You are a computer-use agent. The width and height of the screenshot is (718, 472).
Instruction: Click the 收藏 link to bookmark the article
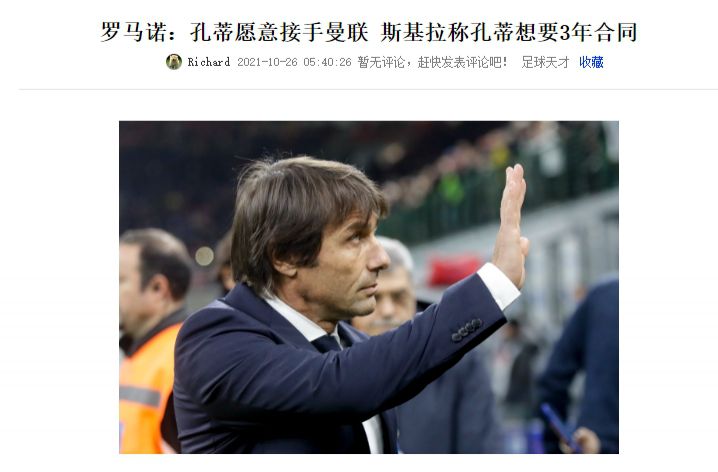pyautogui.click(x=591, y=62)
